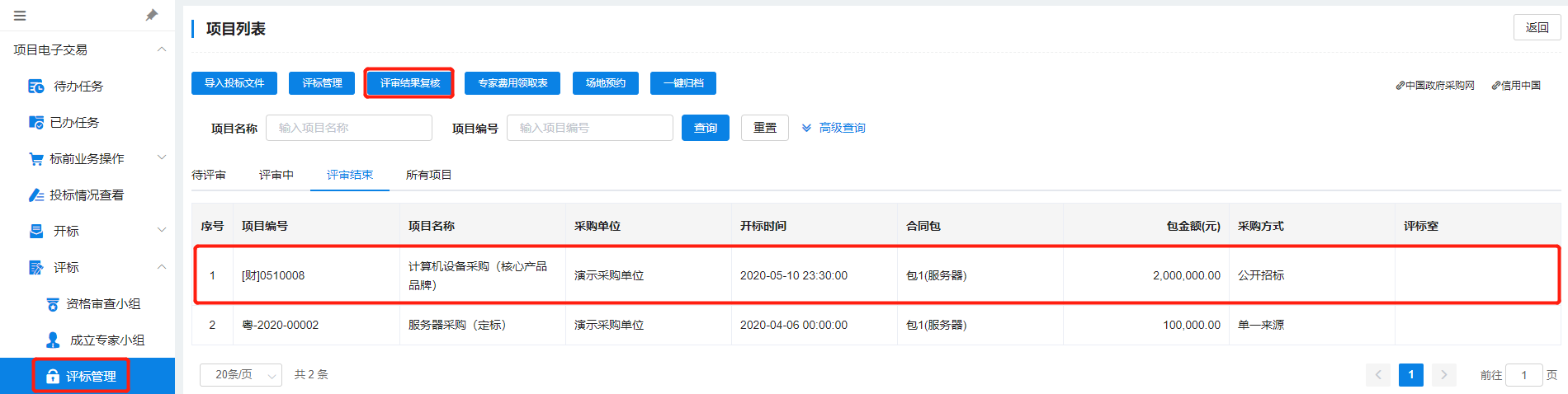The image size is (1568, 394).
Task: Select 投标情况查看 in the sidebar
Action: point(86,195)
